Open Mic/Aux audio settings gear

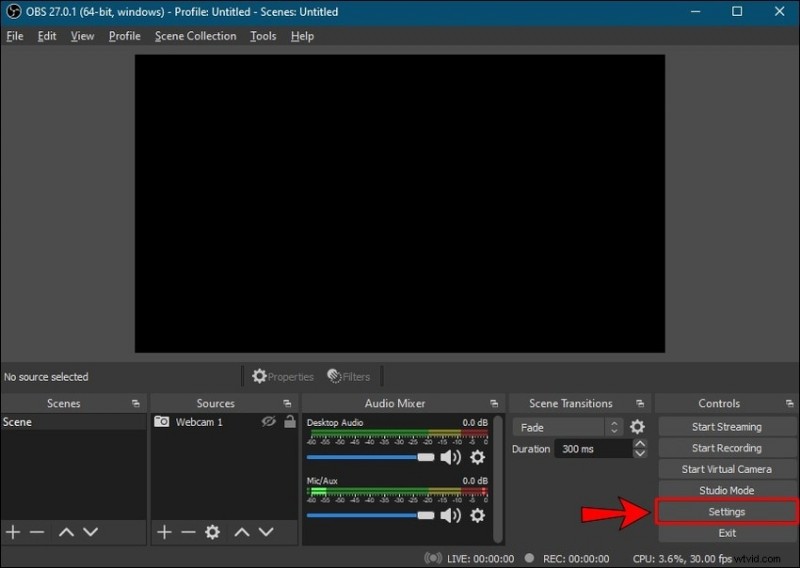(x=477, y=515)
